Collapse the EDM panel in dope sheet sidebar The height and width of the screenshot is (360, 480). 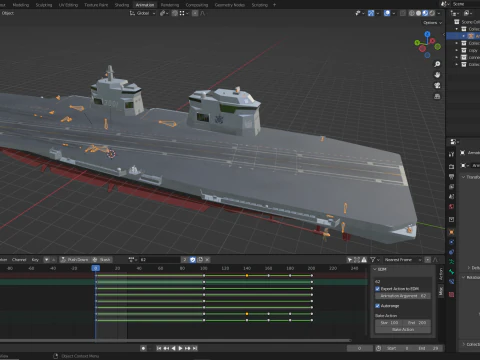click(x=375, y=269)
